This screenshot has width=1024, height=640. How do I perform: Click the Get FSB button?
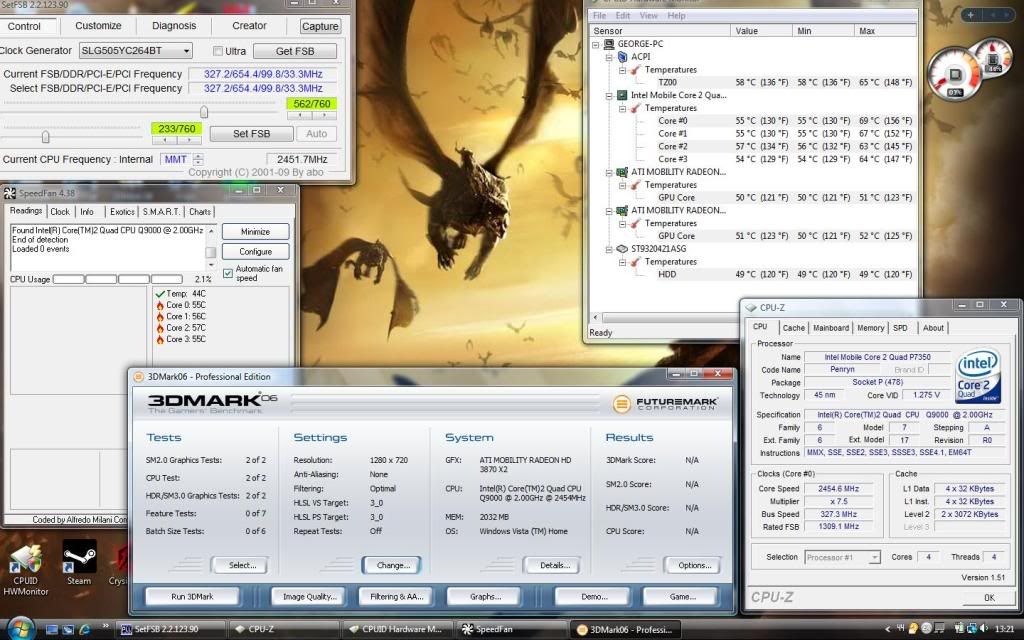(x=295, y=51)
